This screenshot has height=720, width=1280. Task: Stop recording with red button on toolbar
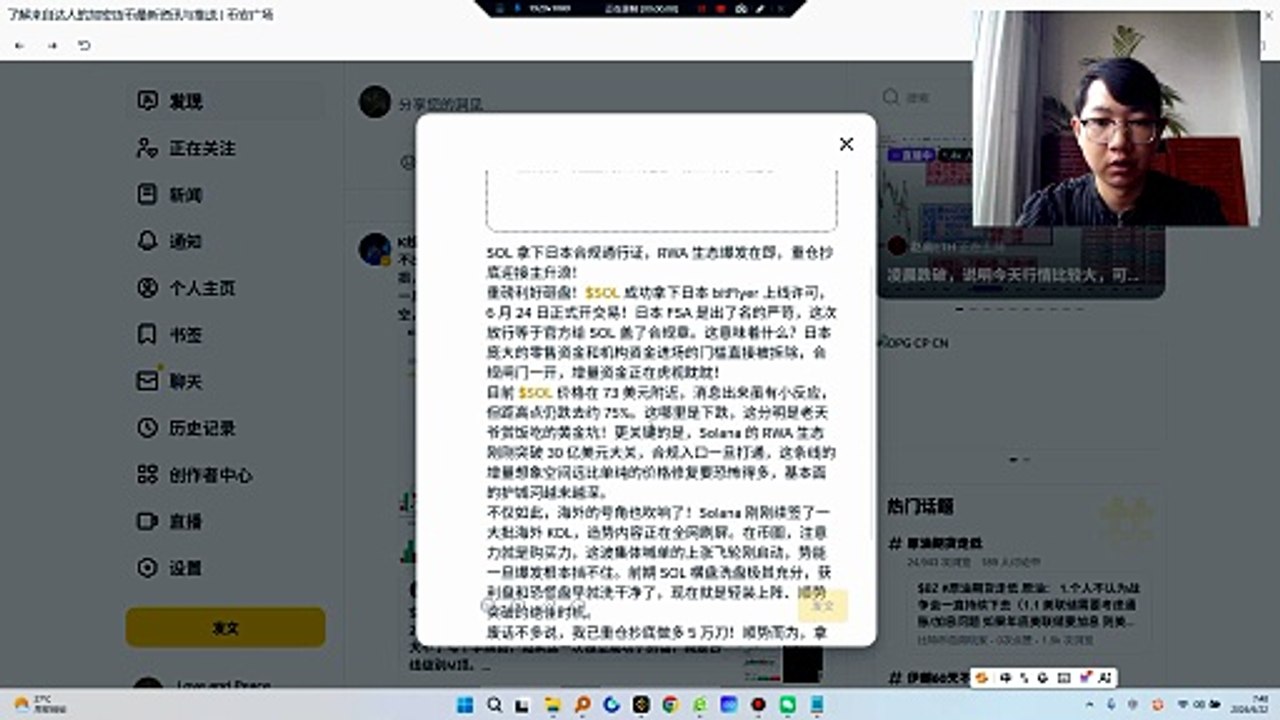721,8
